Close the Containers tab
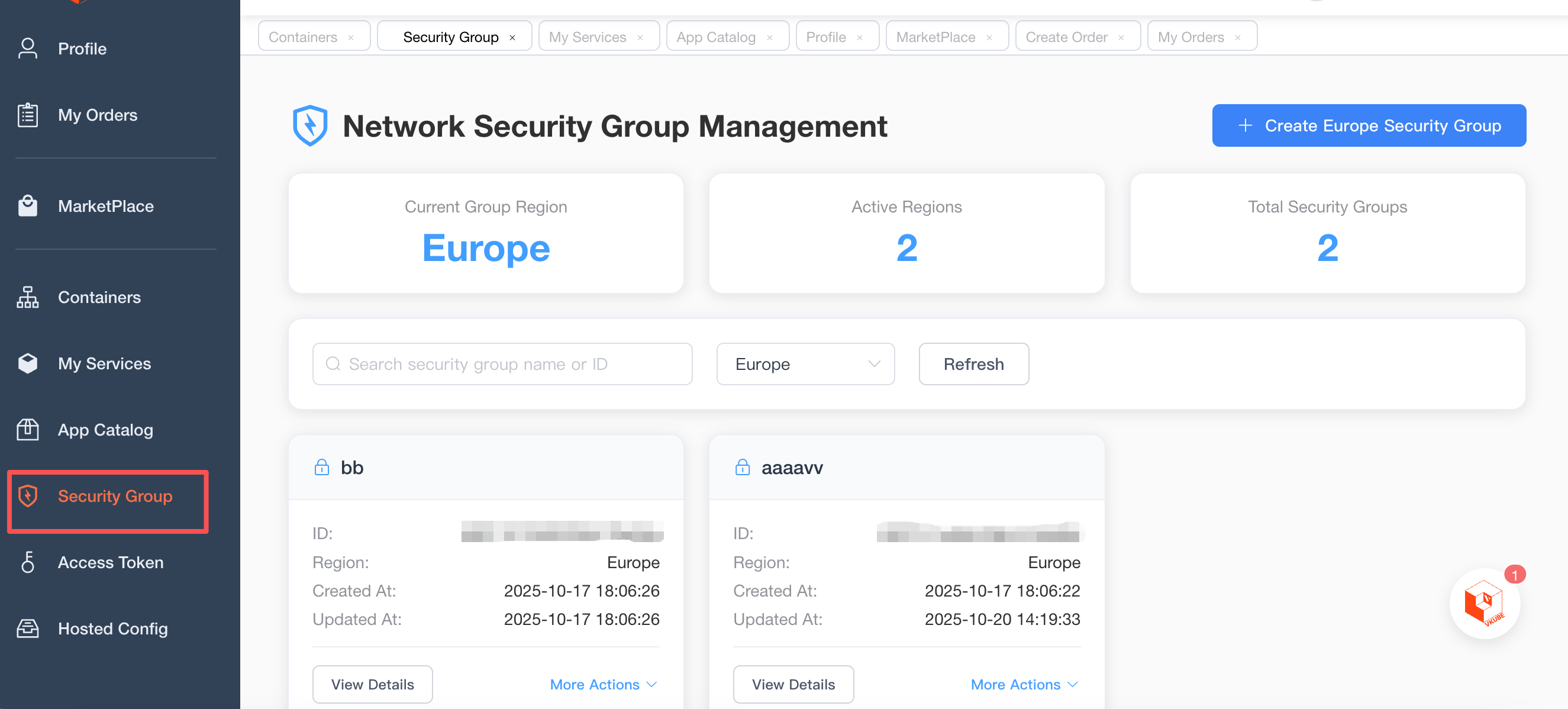 (351, 38)
